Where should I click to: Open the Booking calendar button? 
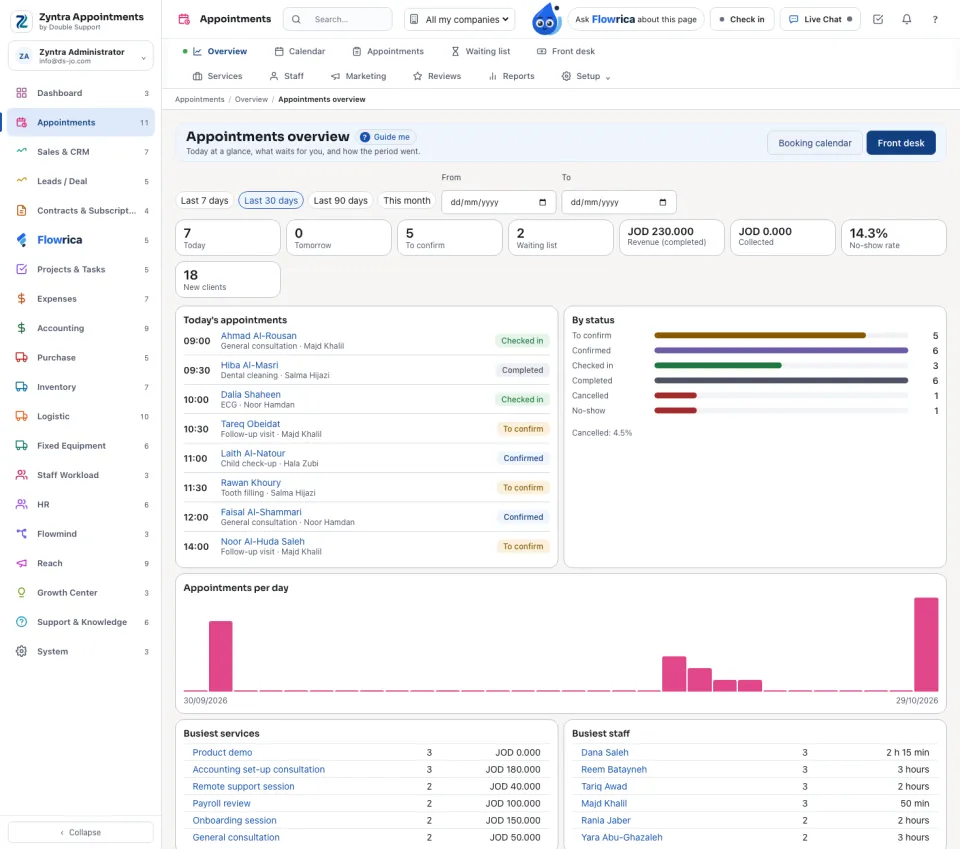click(x=815, y=143)
